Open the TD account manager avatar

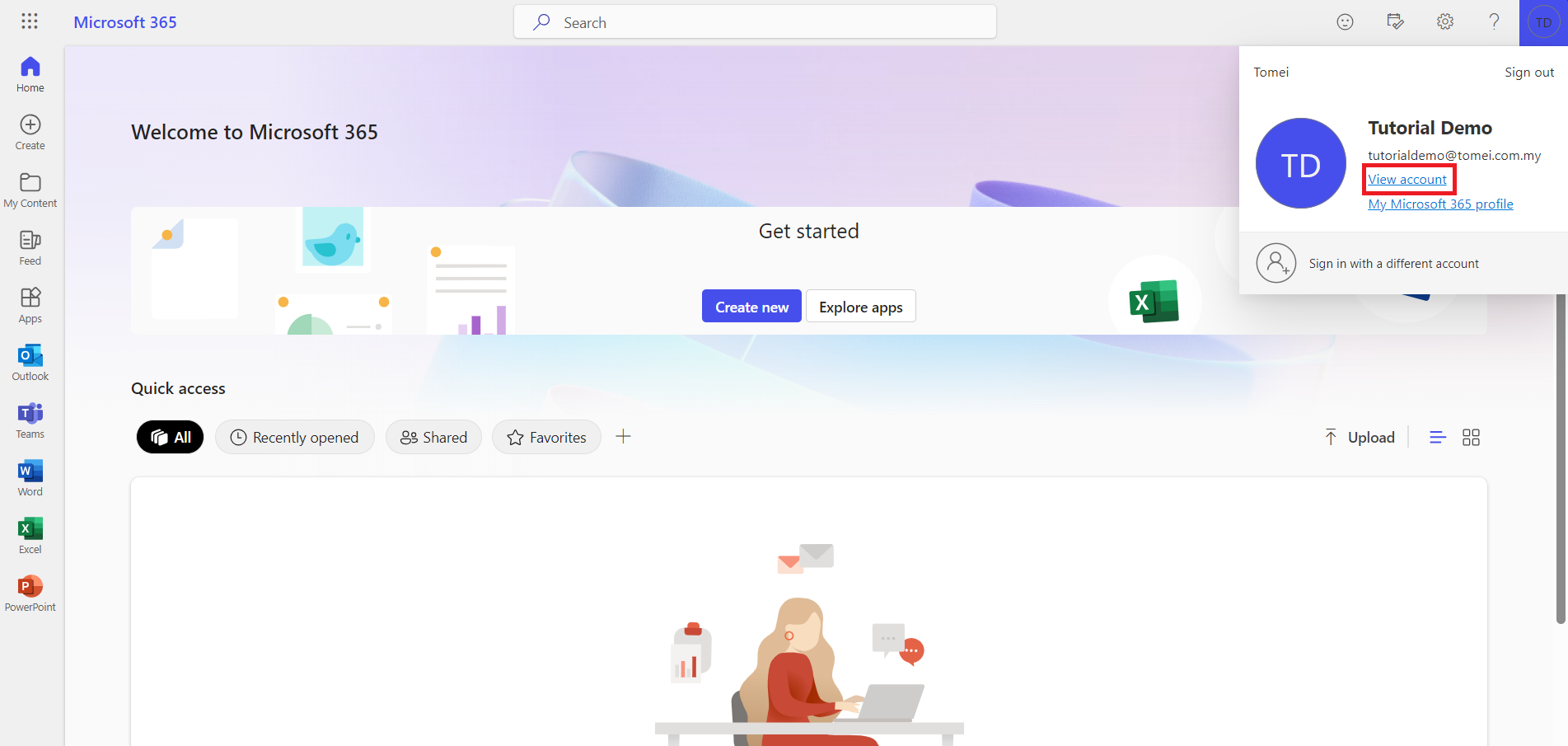[x=1543, y=22]
